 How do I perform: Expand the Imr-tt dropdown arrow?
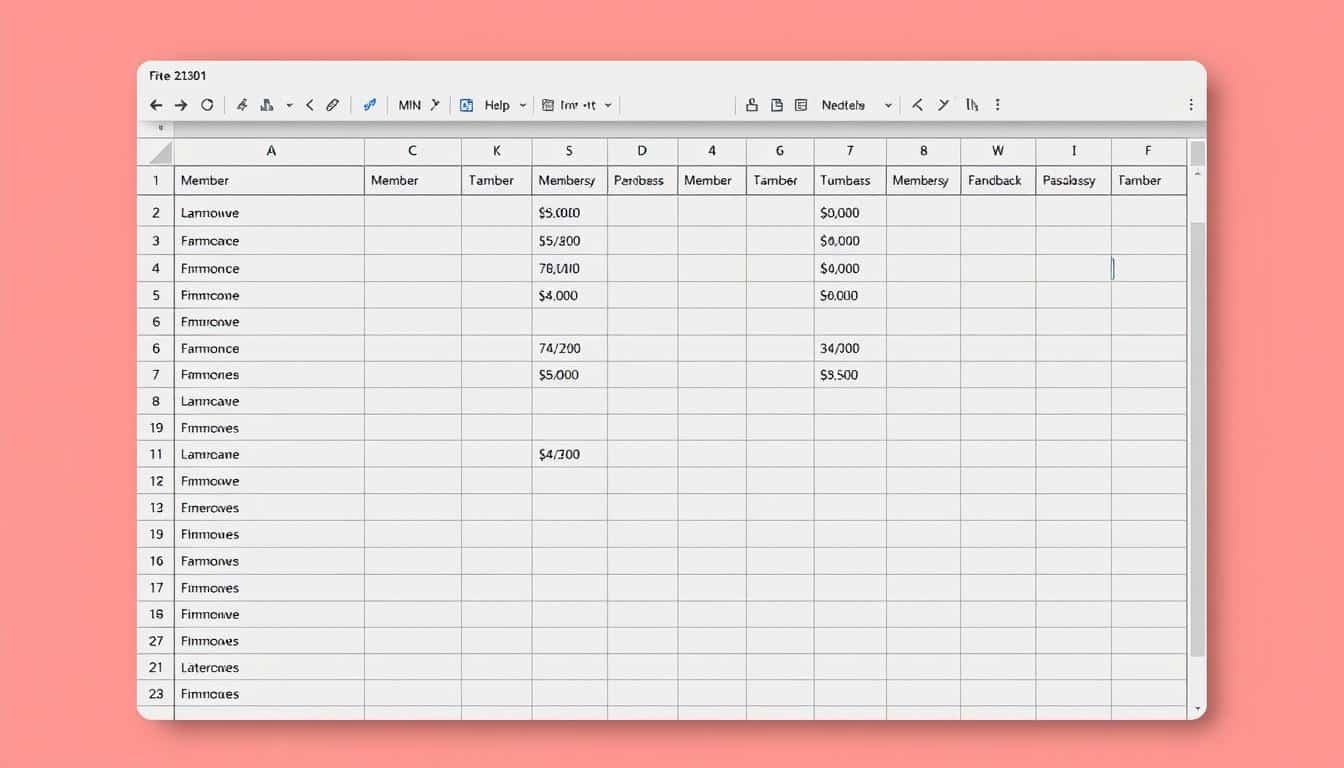pyautogui.click(x=608, y=105)
